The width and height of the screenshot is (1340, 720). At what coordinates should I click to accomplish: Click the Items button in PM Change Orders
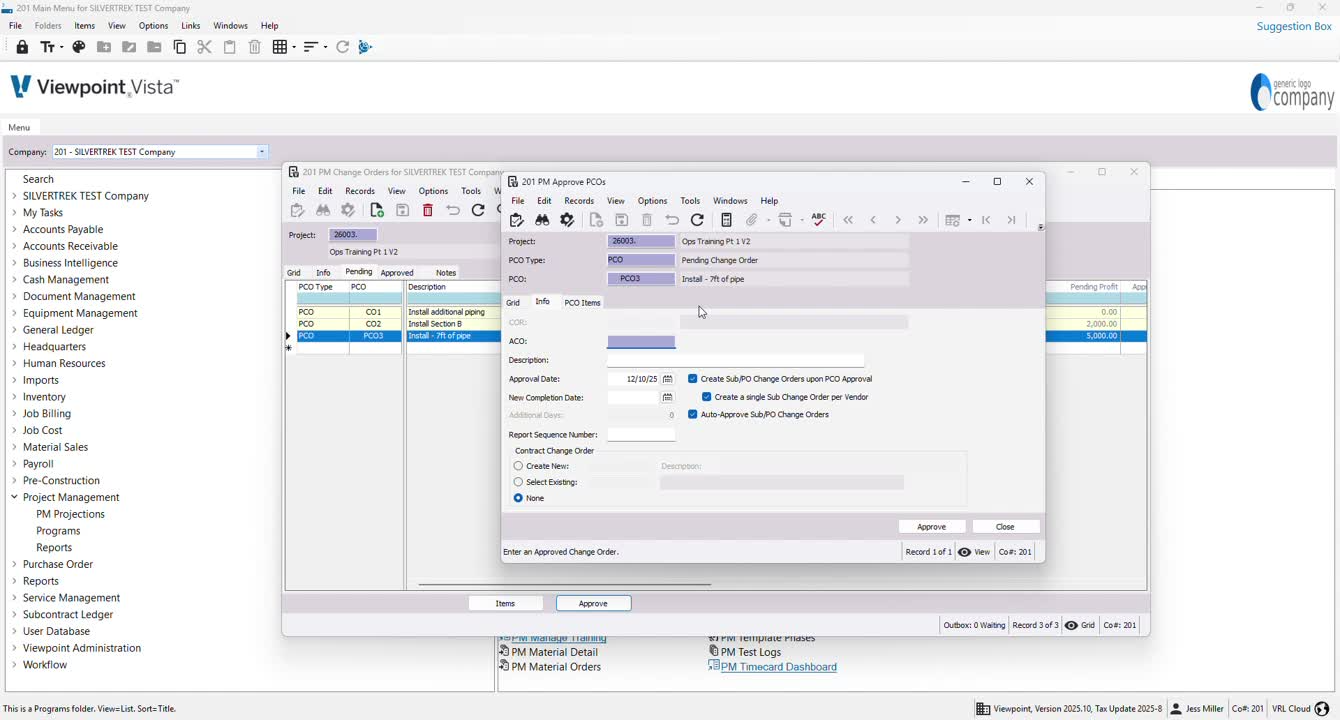506,603
